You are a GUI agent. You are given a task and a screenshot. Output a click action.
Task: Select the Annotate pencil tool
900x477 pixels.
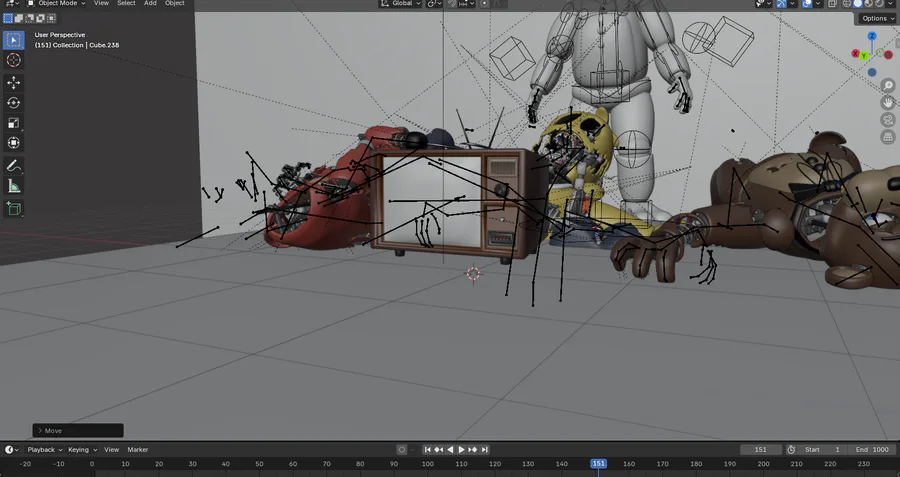(14, 166)
